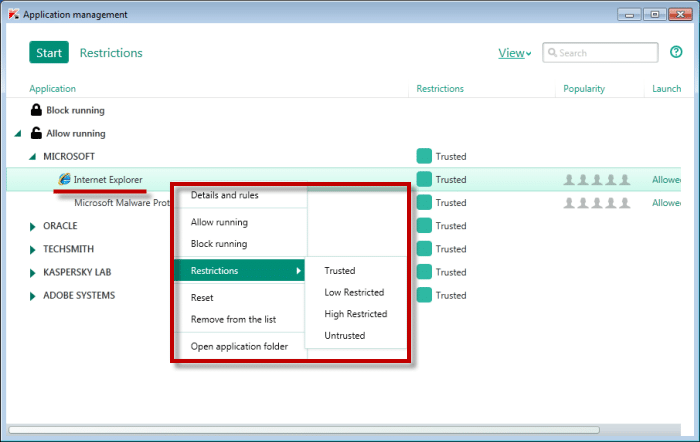700x442 pixels.
Task: Expand the TECHSMITH vendor group
Action: 32,250
